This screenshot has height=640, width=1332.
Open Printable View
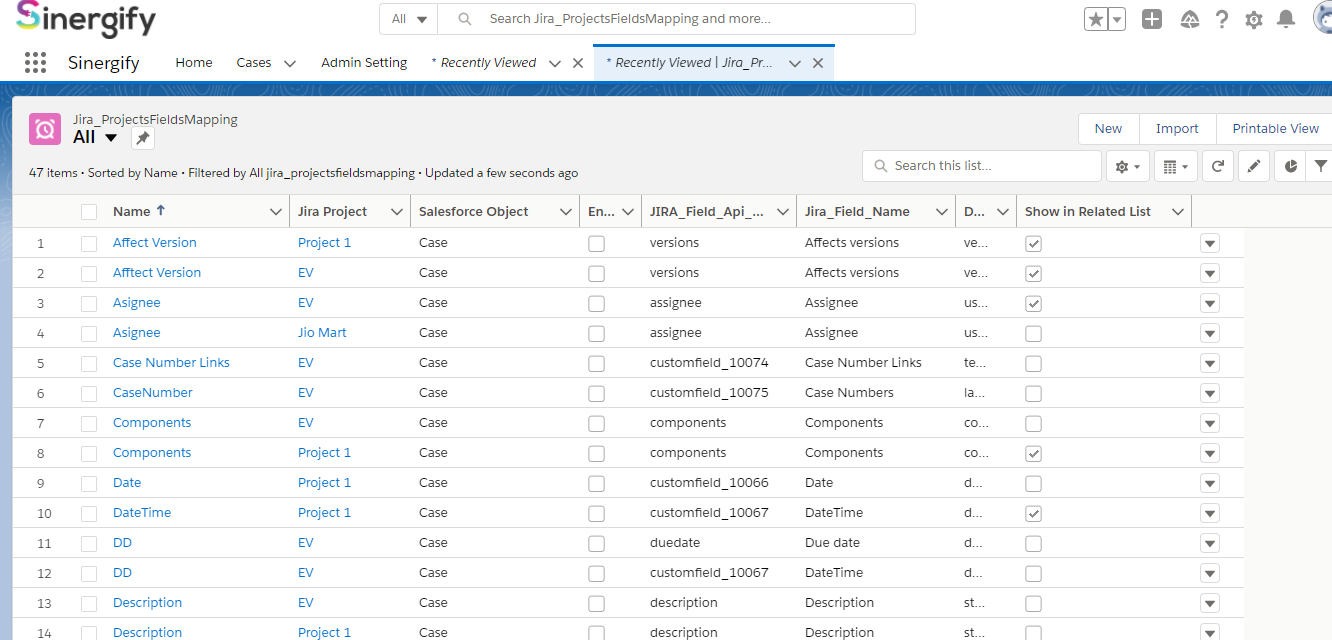(x=1275, y=129)
